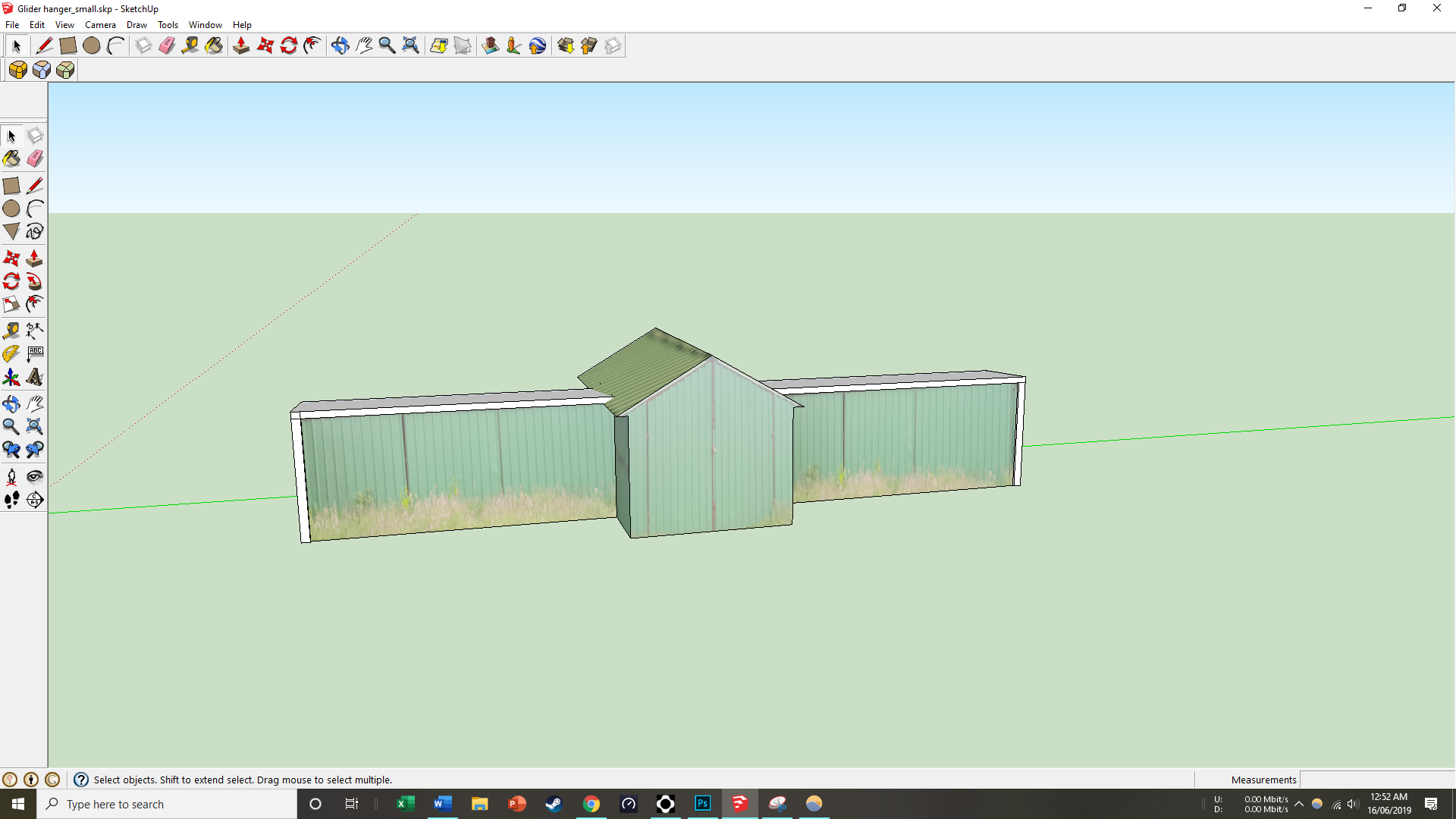The height and width of the screenshot is (819, 1456).
Task: Select the pink Eraser in top toolbar
Action: point(167,46)
